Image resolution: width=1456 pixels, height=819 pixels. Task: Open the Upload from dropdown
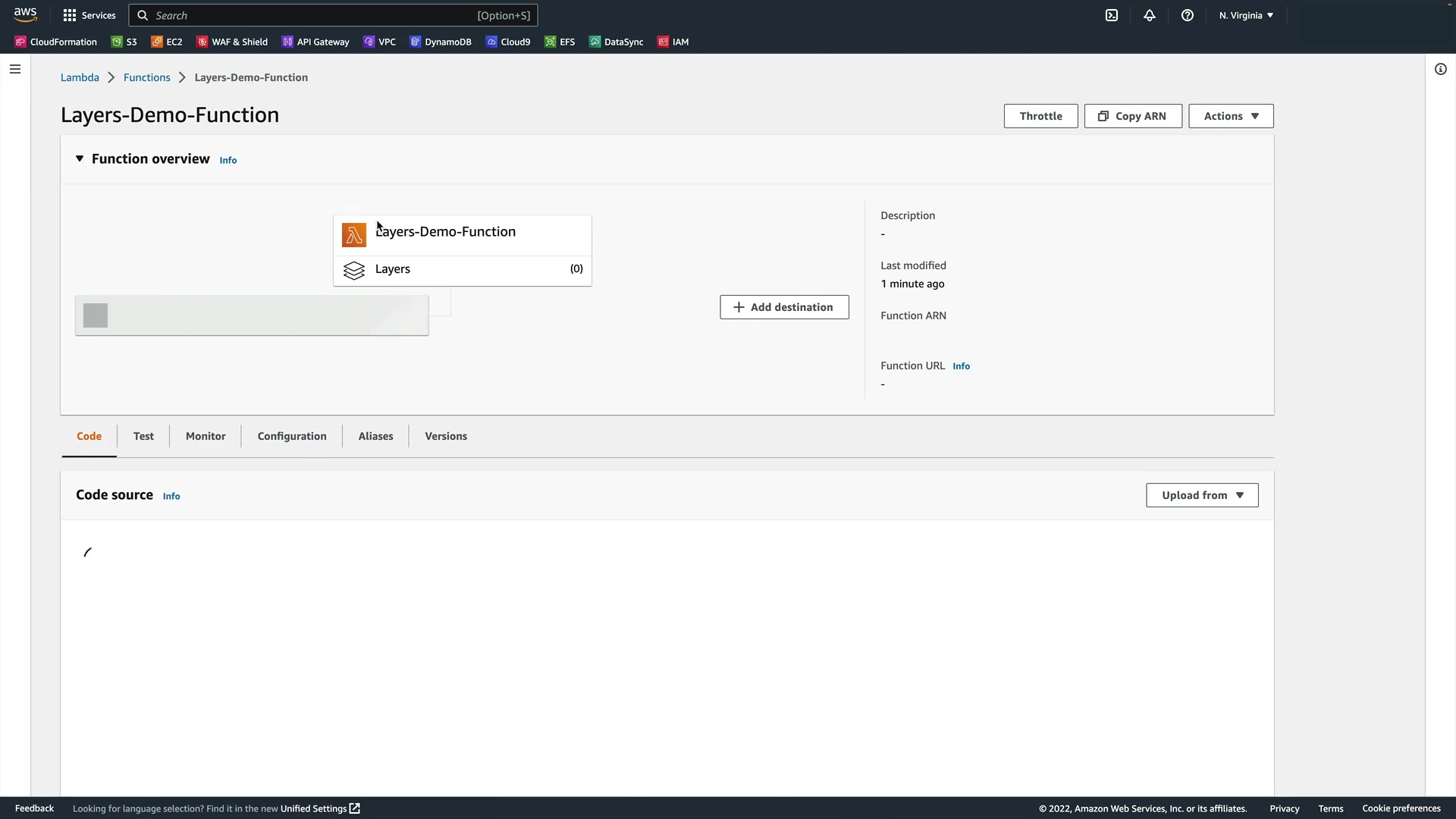coord(1202,495)
